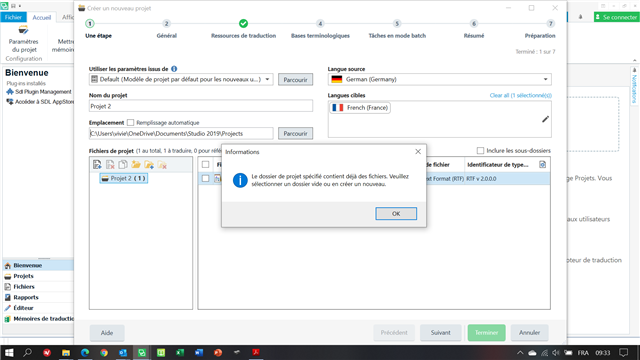This screenshot has height=360, width=640.
Task: Click the Terminer button
Action: coord(487,333)
